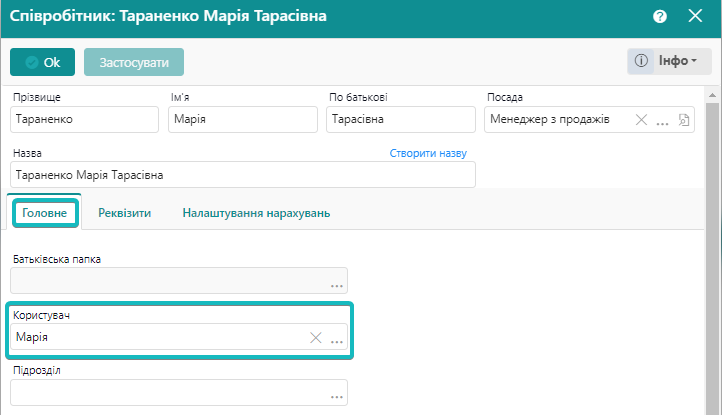
Task: Click the info circle icon
Action: coord(641,62)
